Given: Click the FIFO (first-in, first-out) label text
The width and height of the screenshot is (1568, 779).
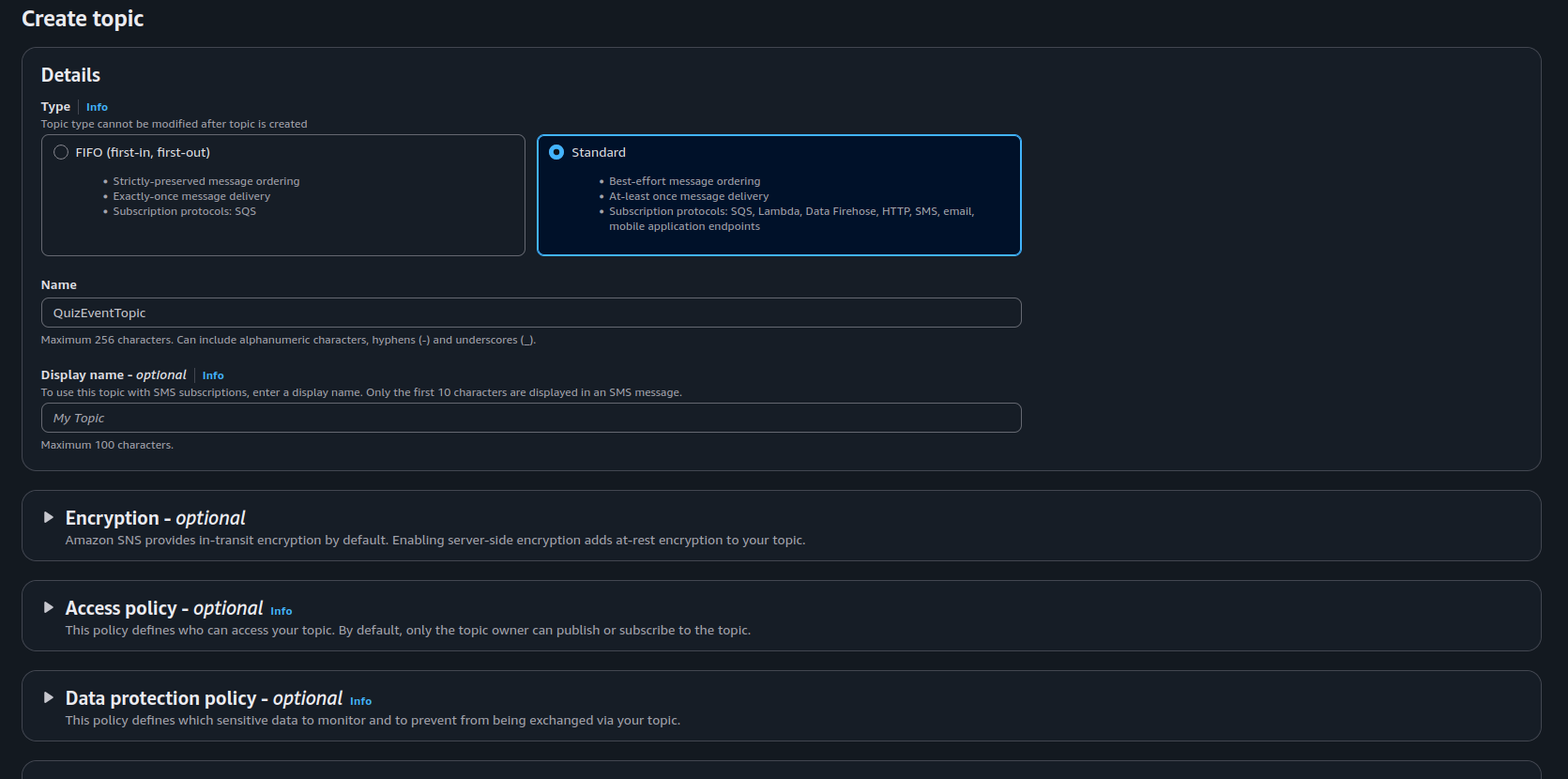Looking at the screenshot, I should pyautogui.click(x=143, y=152).
